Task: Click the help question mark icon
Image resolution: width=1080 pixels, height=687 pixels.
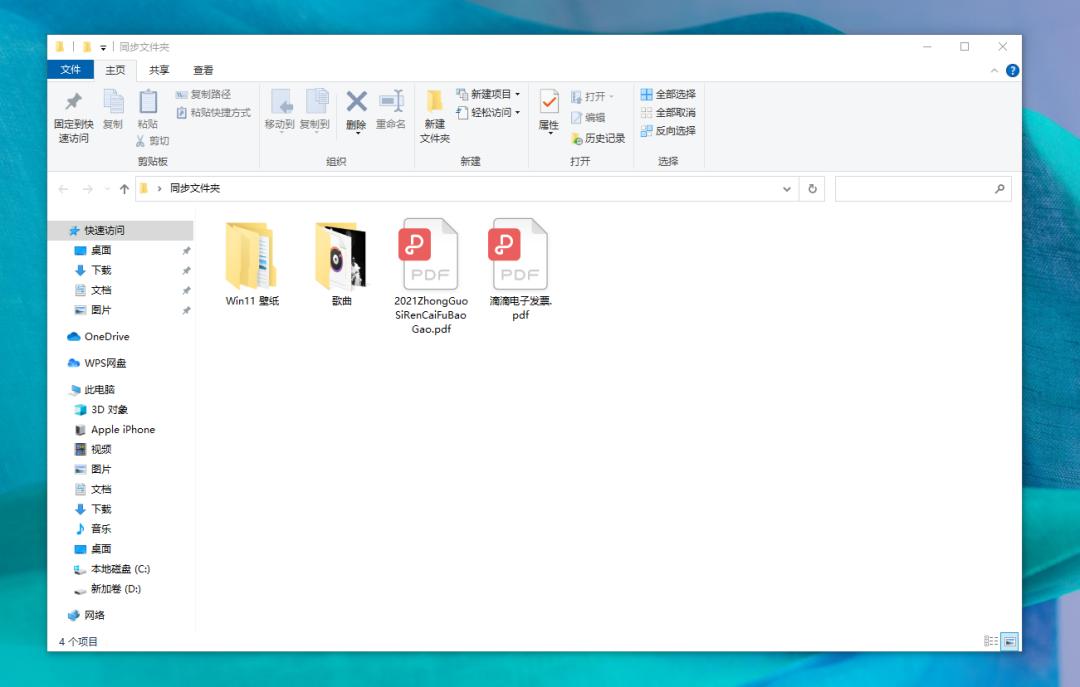Action: pos(1012,70)
